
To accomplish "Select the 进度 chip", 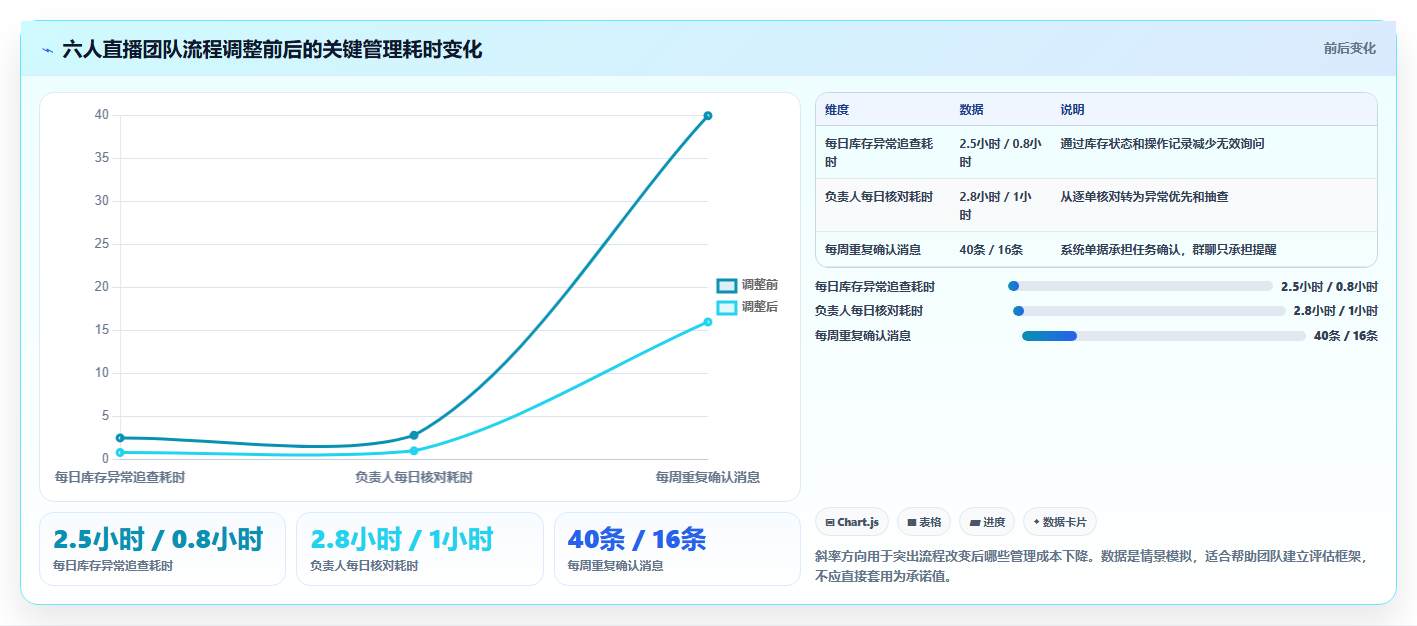I will pos(987,522).
